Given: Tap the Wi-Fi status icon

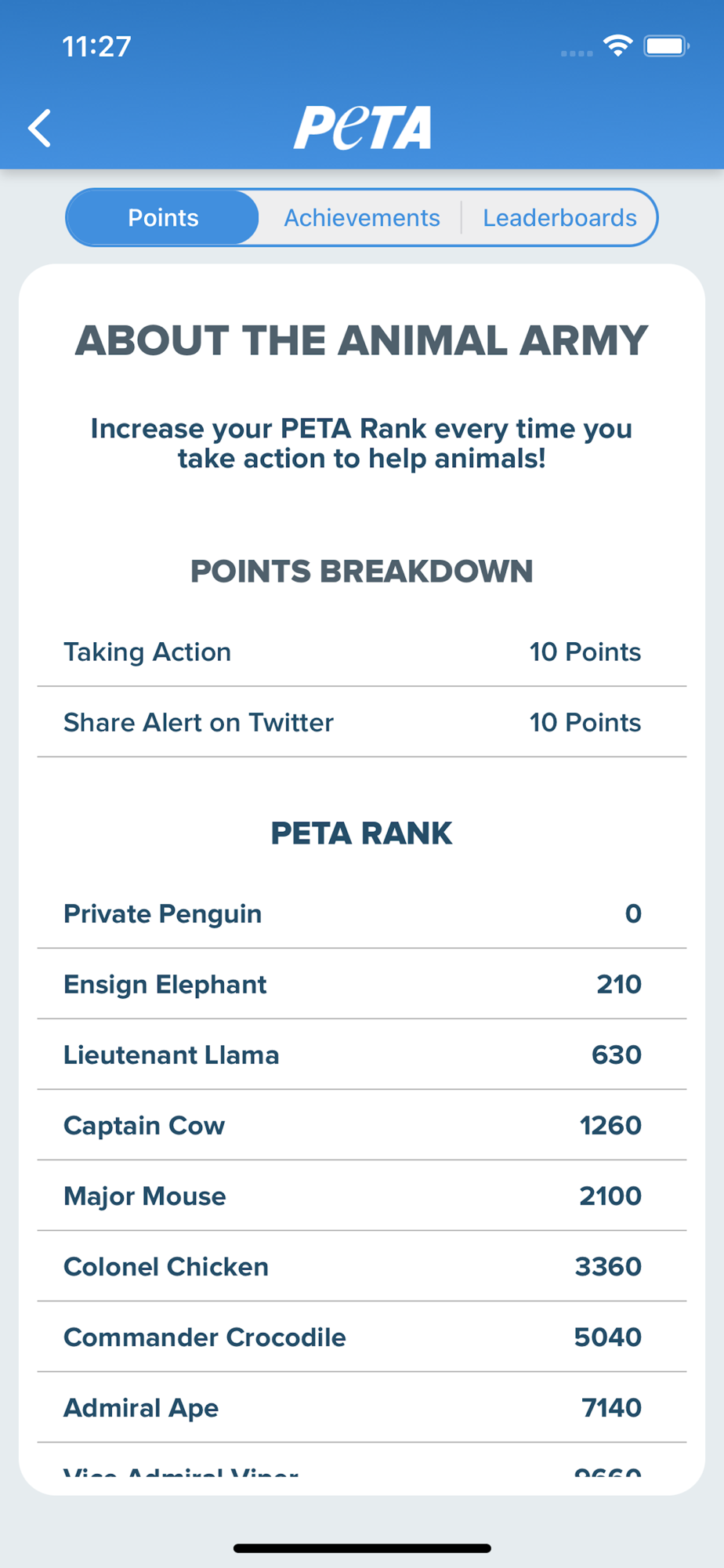Looking at the screenshot, I should pyautogui.click(x=617, y=46).
